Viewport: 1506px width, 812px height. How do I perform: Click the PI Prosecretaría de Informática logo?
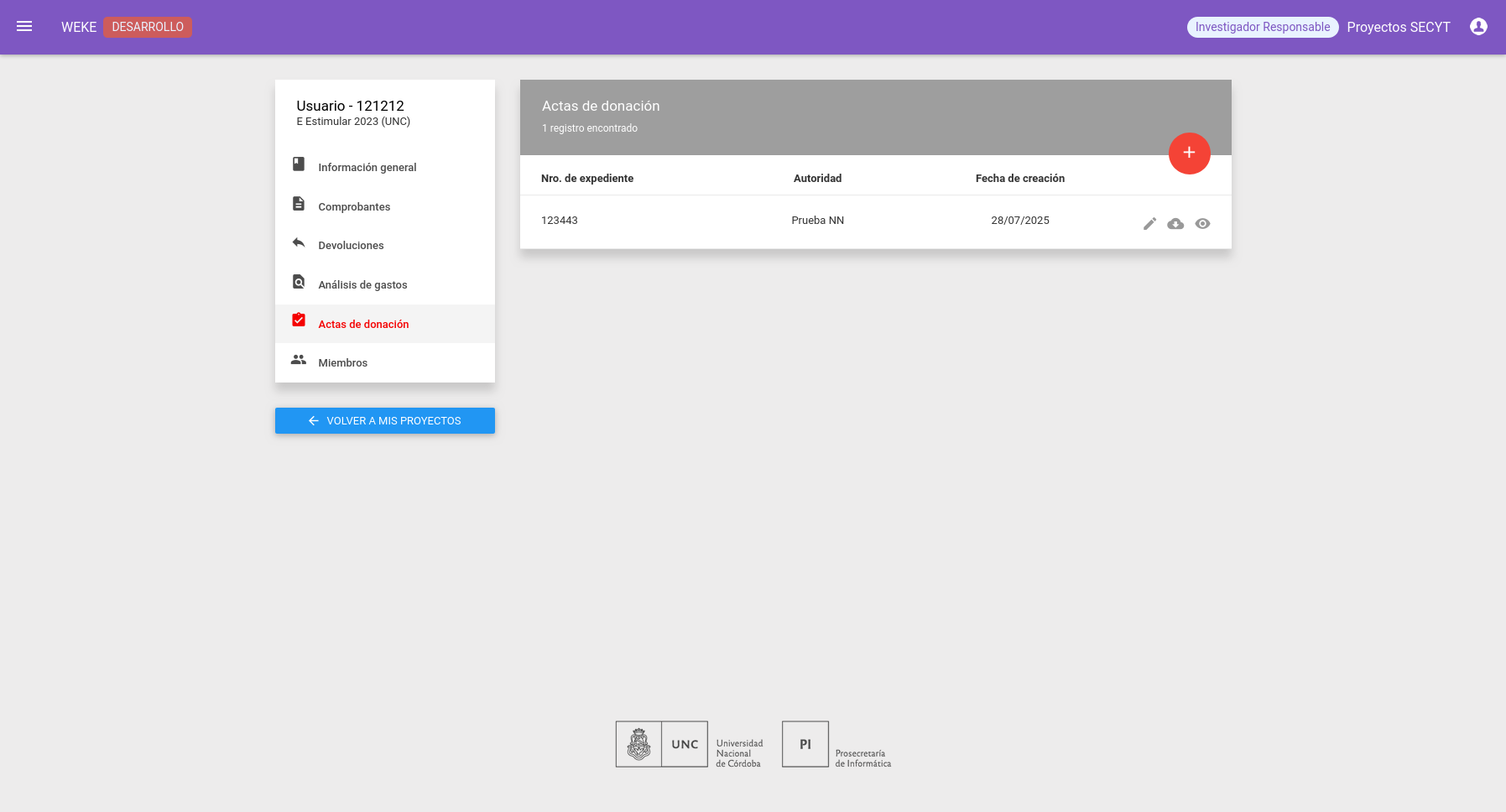pos(836,744)
